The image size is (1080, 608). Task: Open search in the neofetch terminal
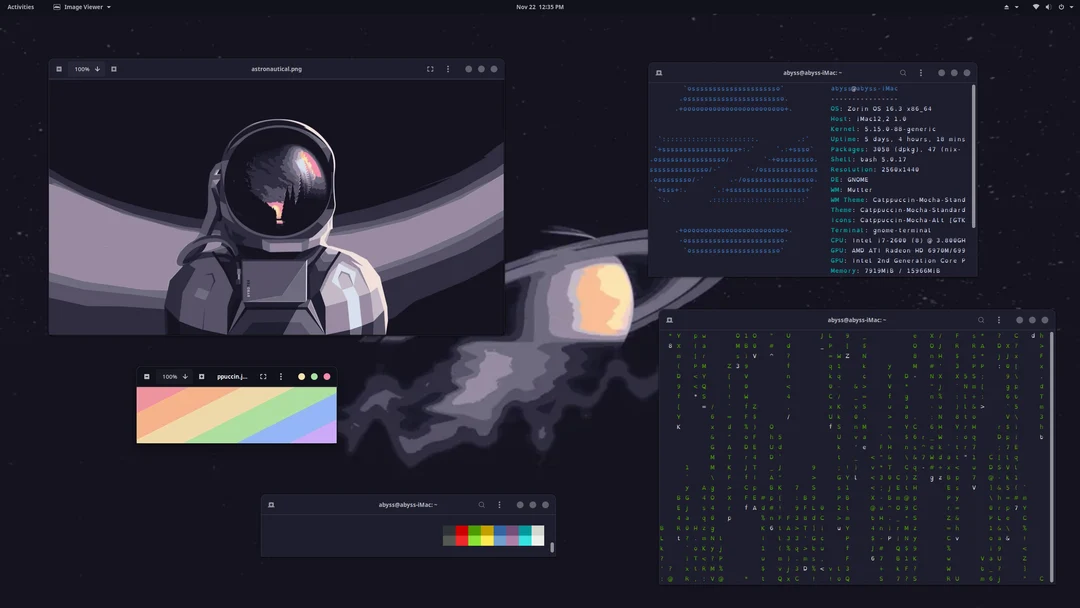[903, 72]
